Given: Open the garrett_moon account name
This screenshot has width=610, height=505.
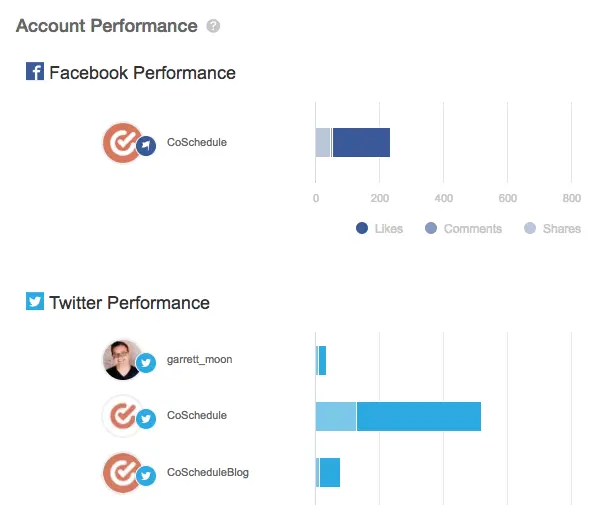Looking at the screenshot, I should [200, 359].
